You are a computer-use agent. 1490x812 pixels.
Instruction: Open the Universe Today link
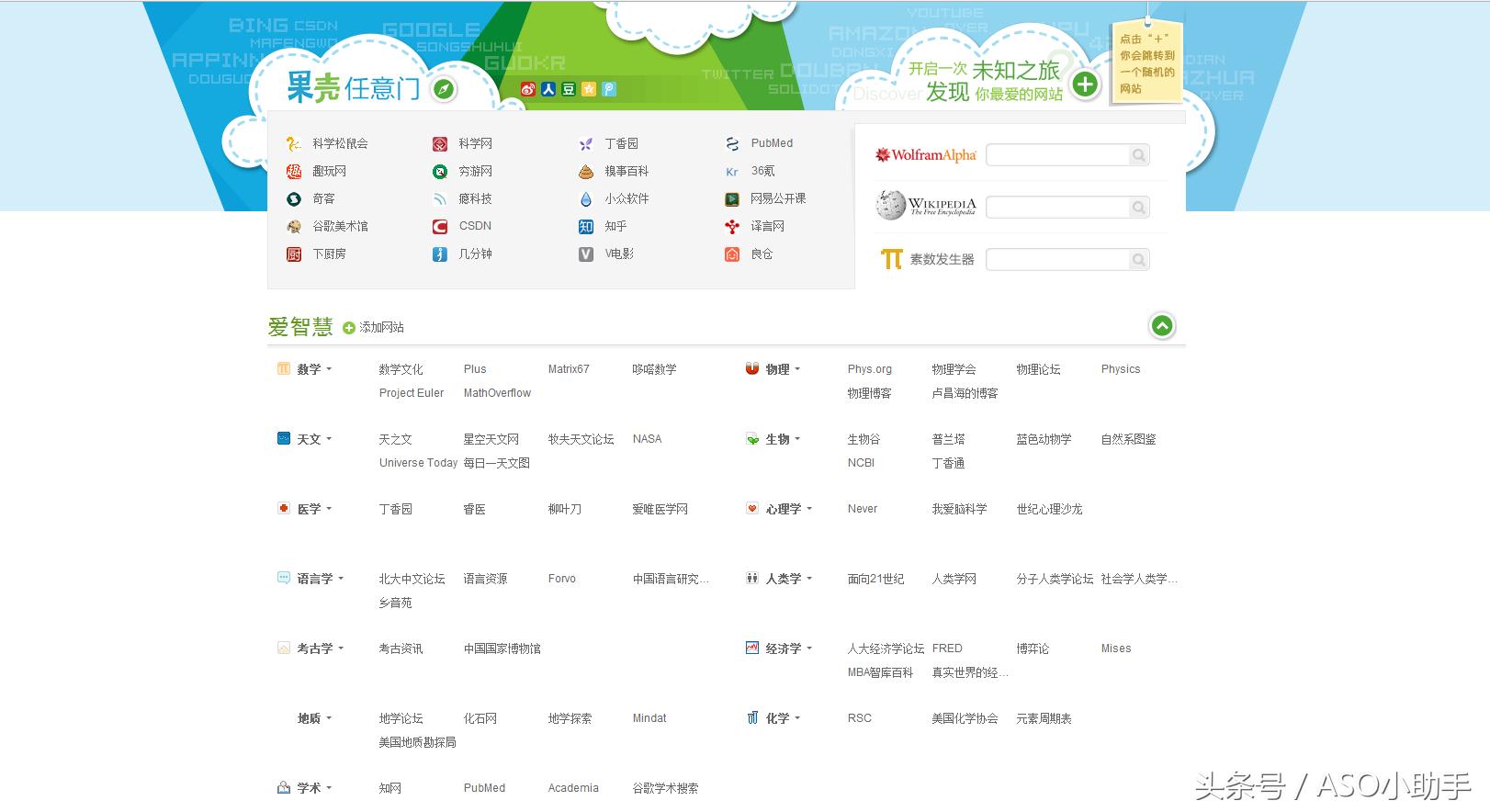418,463
